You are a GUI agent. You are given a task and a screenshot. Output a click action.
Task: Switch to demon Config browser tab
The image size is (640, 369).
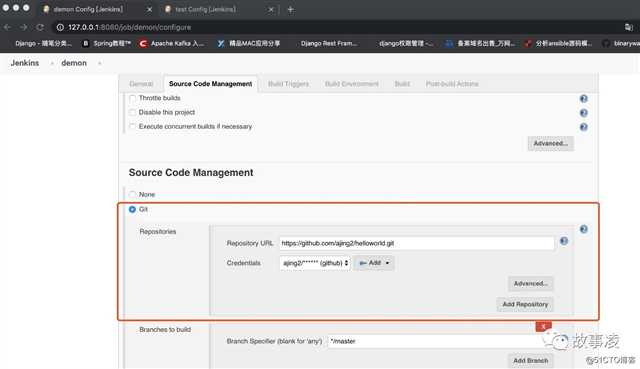pyautogui.click(x=97, y=9)
